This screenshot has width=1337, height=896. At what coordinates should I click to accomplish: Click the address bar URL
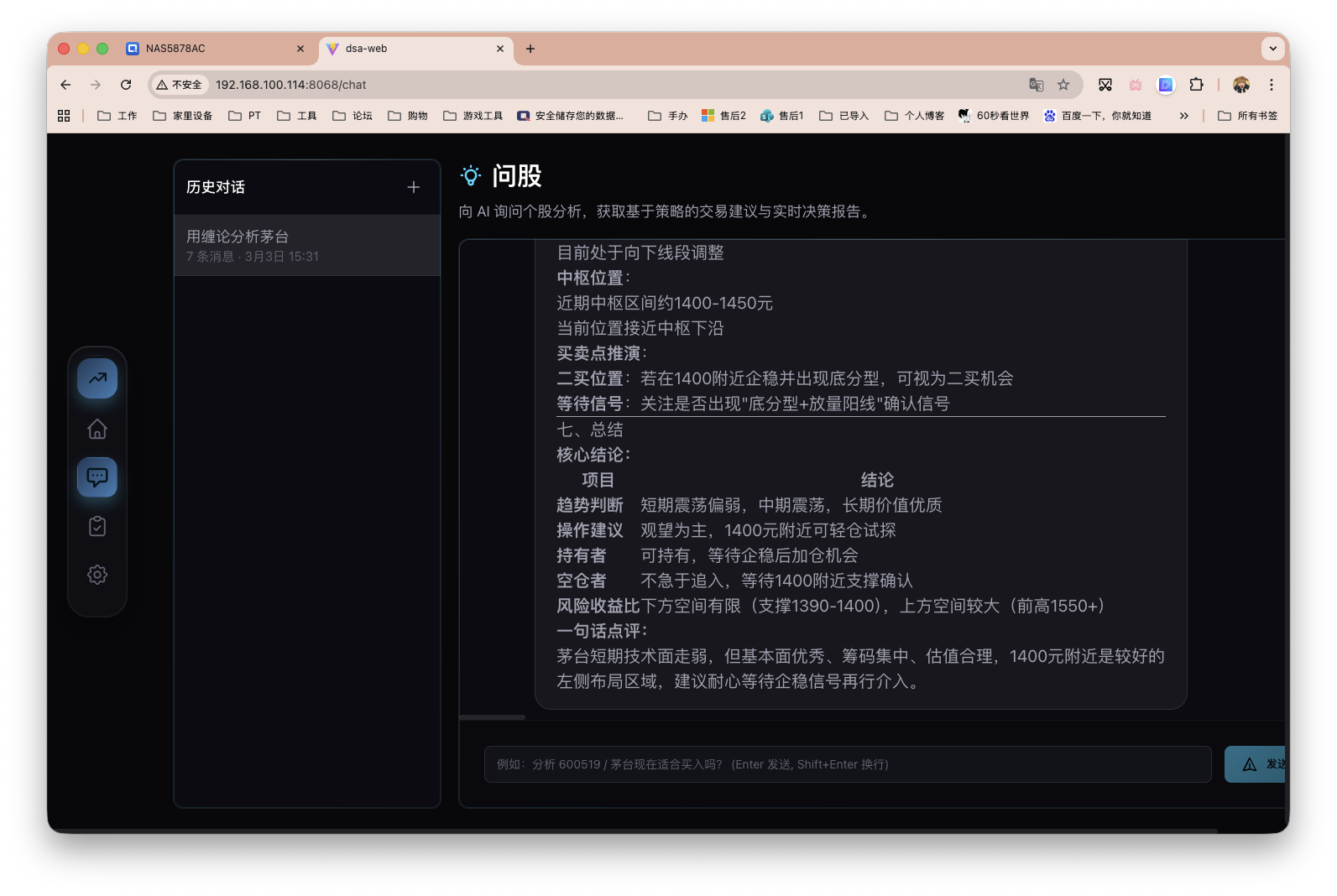click(x=290, y=85)
